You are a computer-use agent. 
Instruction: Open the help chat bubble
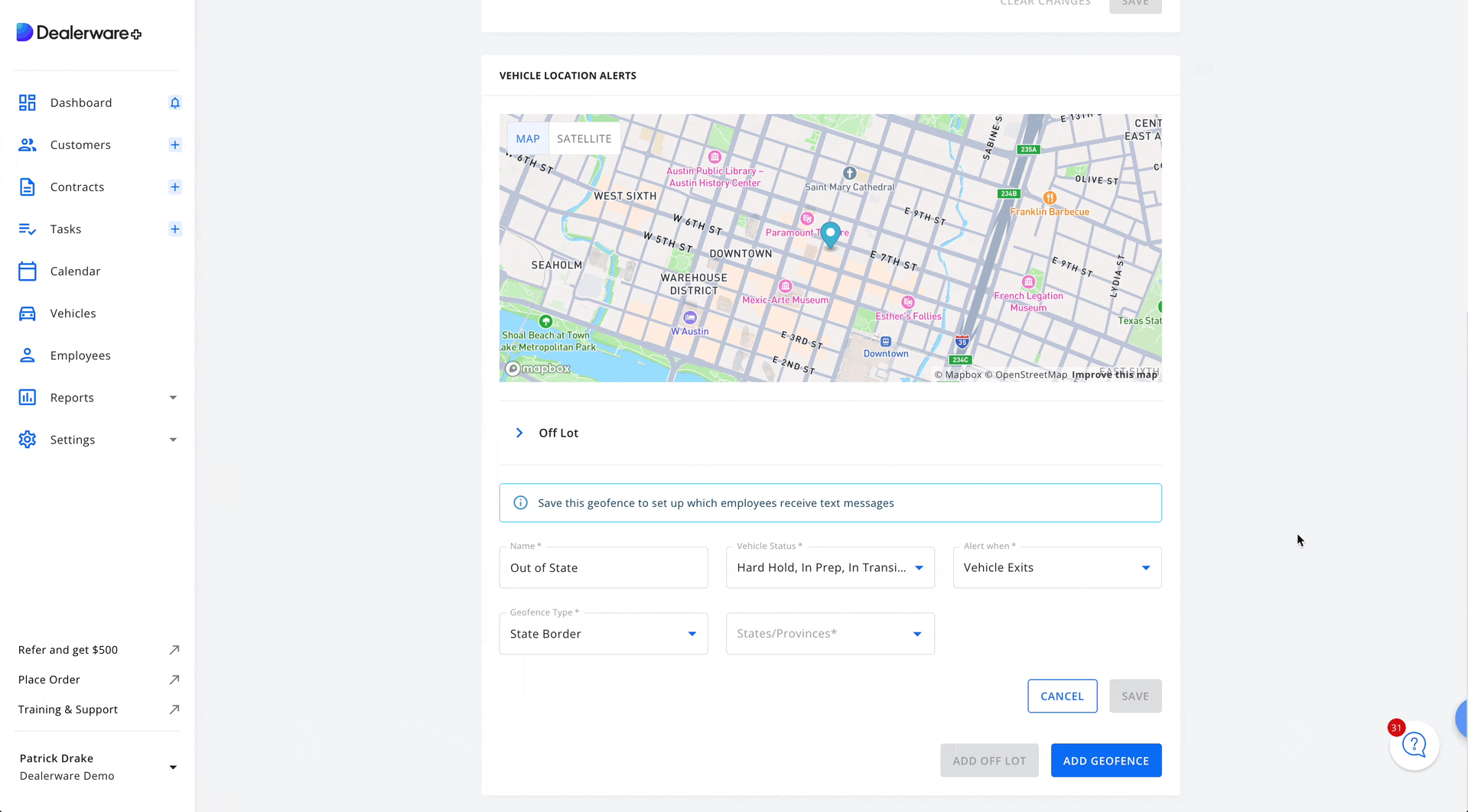coord(1414,745)
